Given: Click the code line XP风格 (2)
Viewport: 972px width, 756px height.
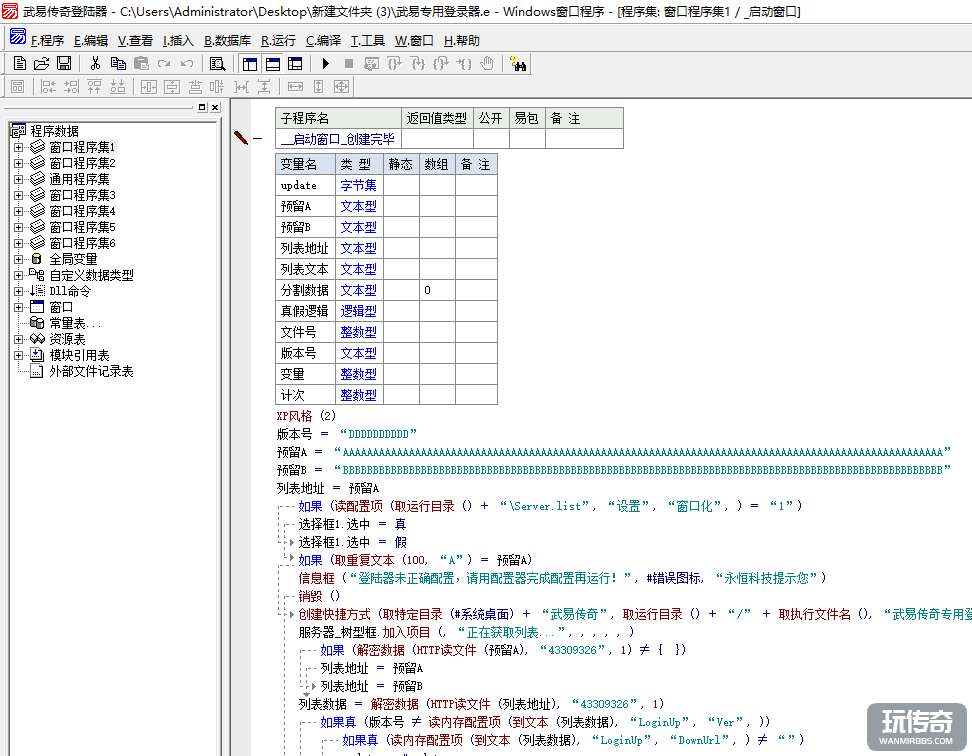Looking at the screenshot, I should tap(306, 416).
